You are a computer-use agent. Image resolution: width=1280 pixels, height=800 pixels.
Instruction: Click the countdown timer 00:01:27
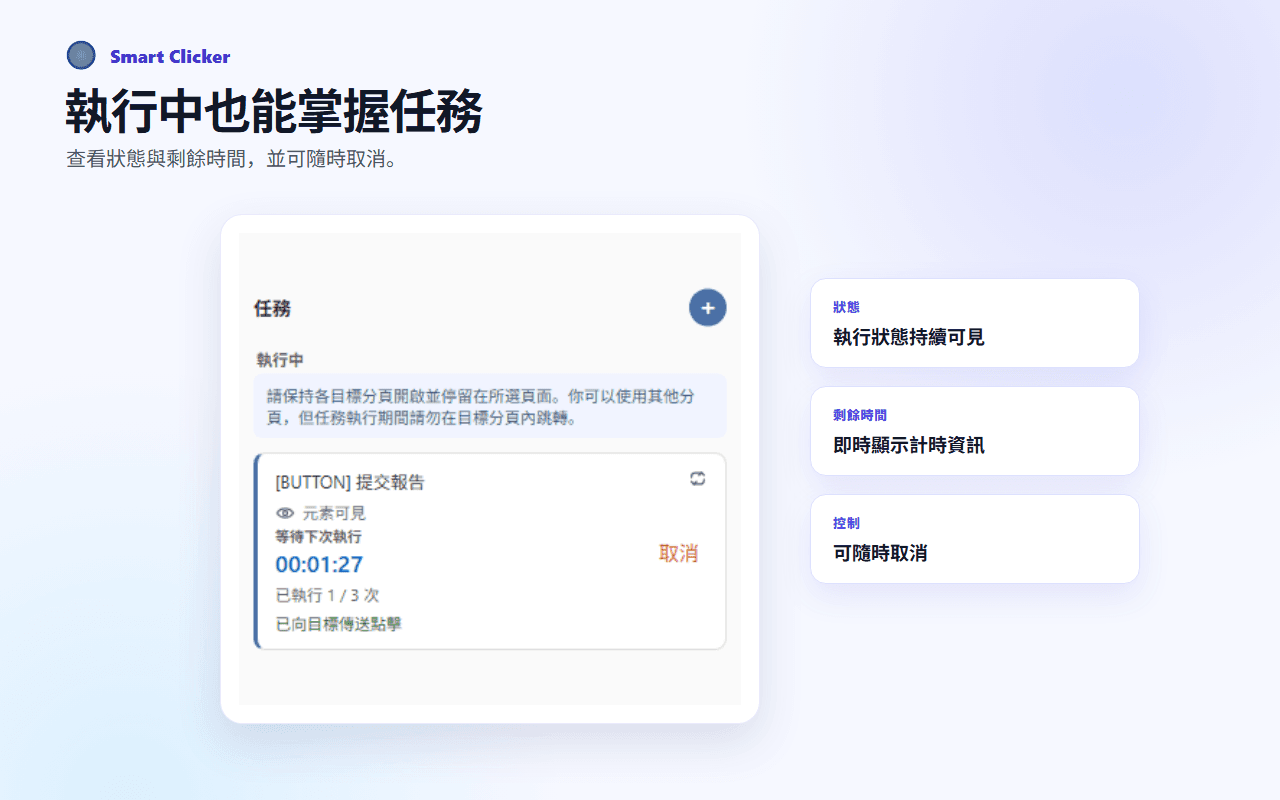pos(319,565)
